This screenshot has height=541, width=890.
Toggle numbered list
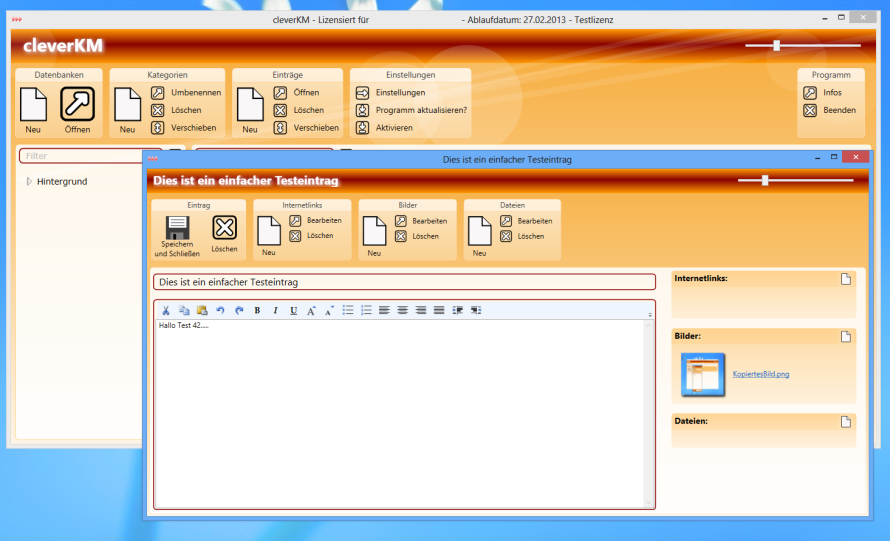point(366,310)
